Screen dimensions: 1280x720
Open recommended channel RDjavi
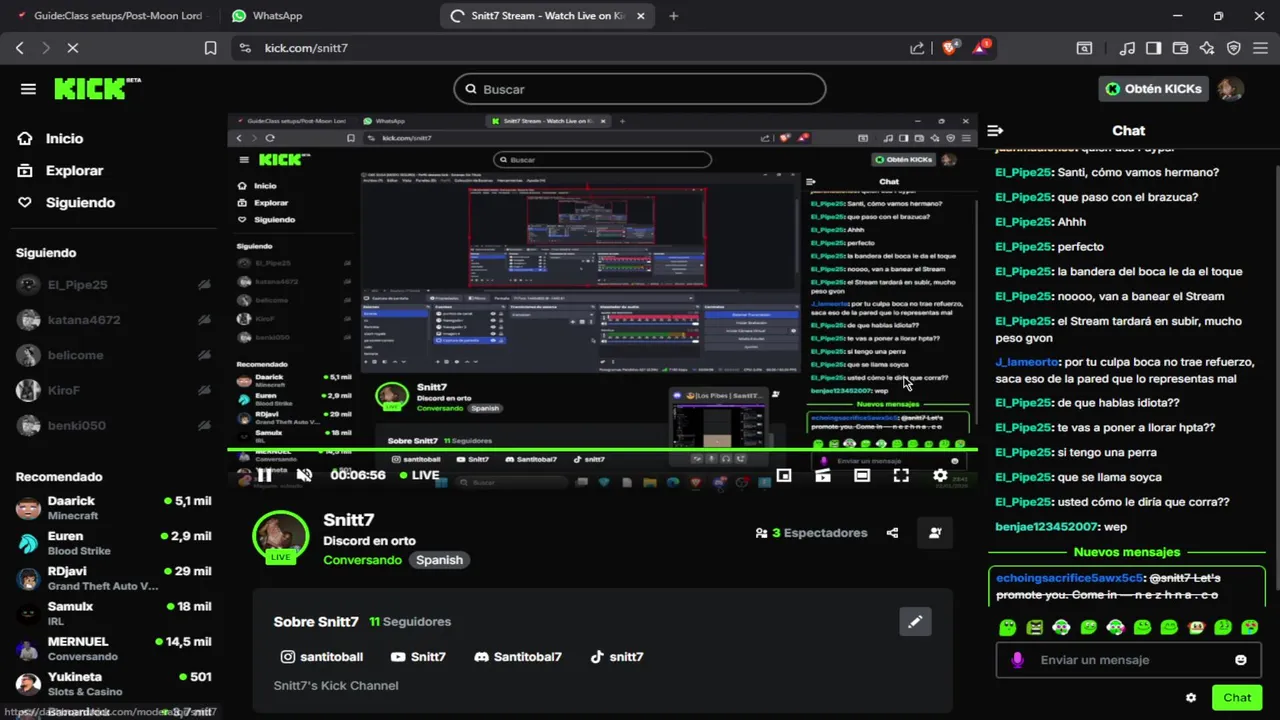(112, 578)
